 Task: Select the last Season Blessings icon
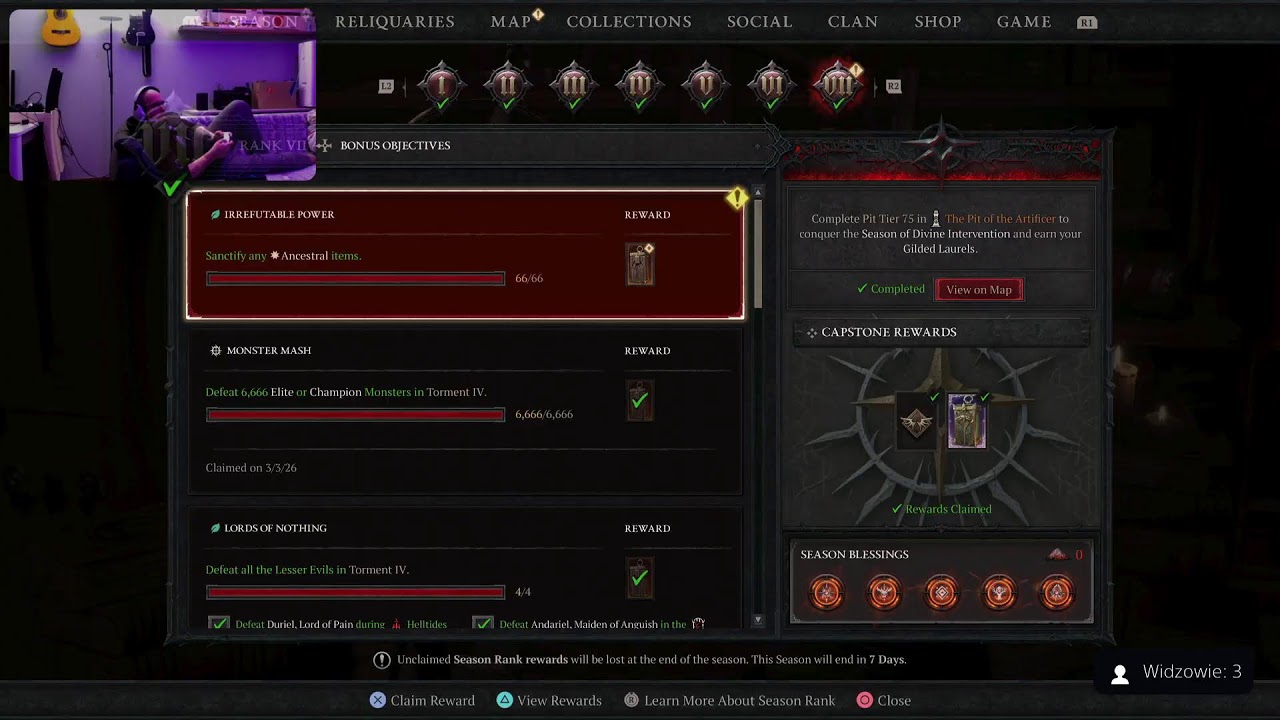1057,593
